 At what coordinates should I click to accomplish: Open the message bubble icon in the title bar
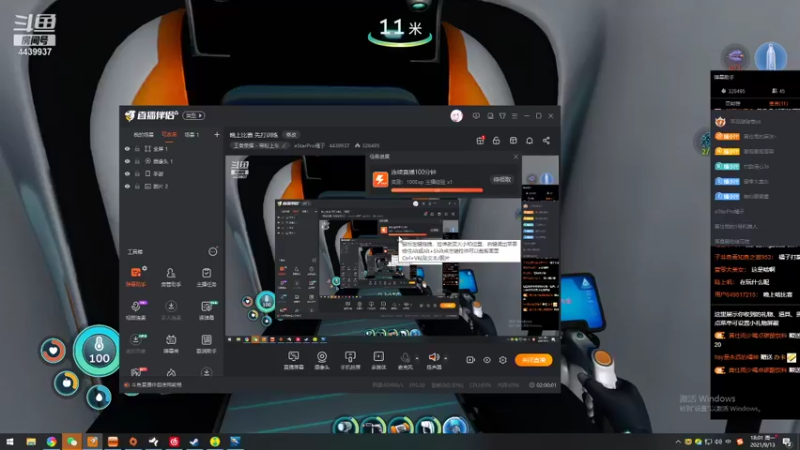(476, 116)
